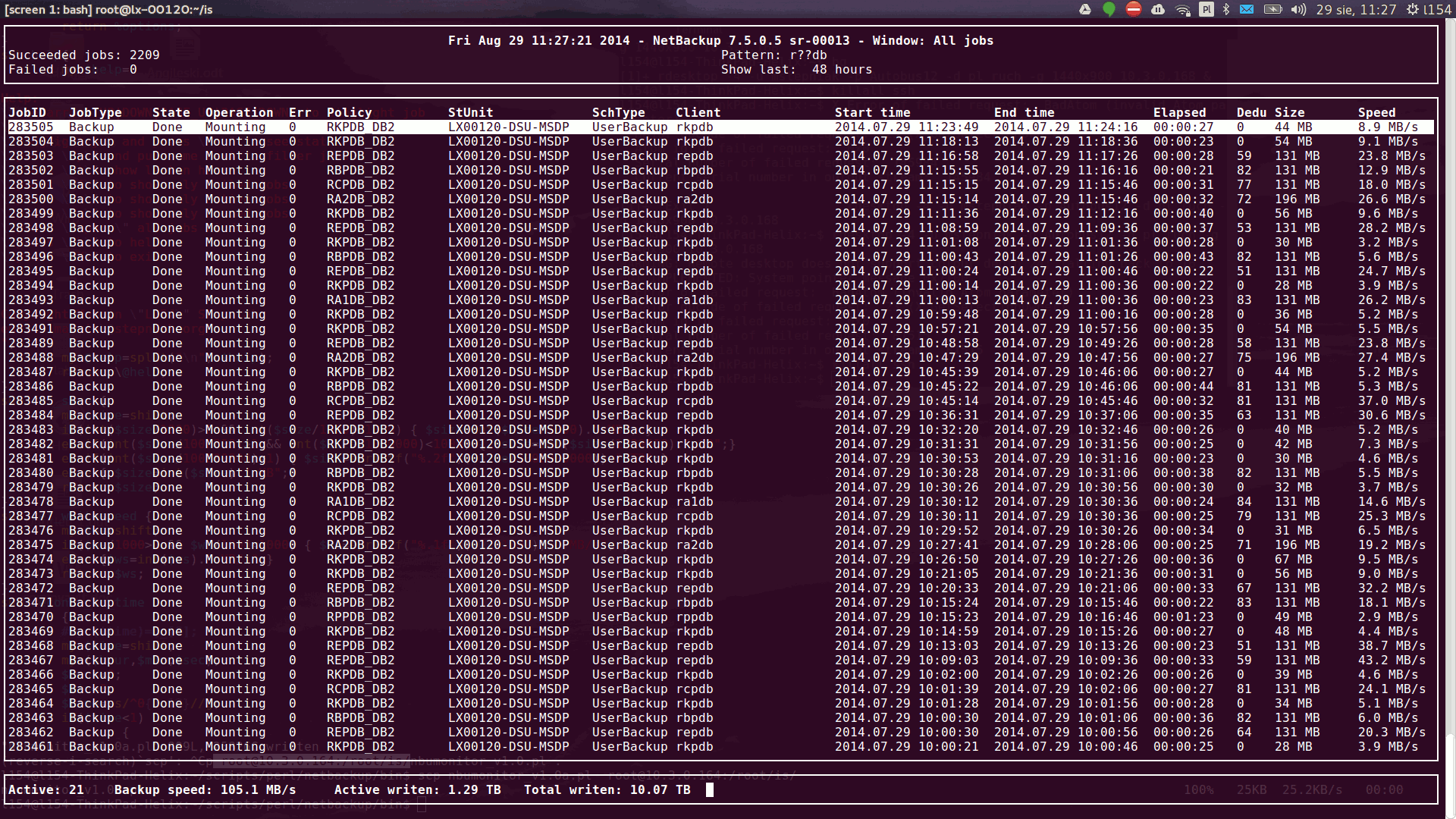Viewport: 1456px width, 819px height.
Task: Click the JobID column header
Action: [27, 112]
